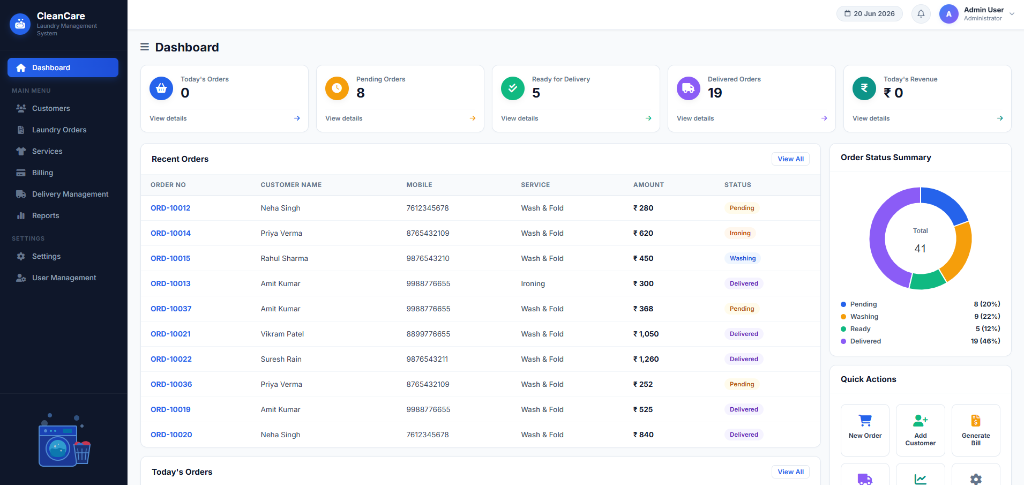
Task: Expand the Admin User dropdown chevron
Action: [1012, 14]
